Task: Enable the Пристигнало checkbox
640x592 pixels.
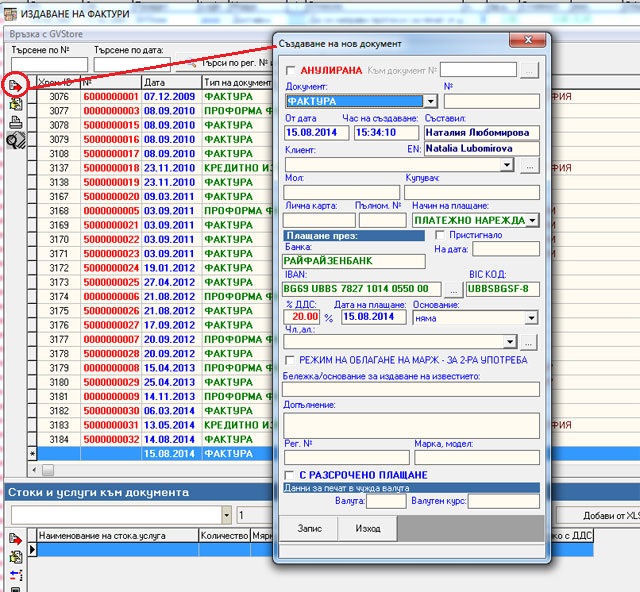Action: pyautogui.click(x=440, y=235)
